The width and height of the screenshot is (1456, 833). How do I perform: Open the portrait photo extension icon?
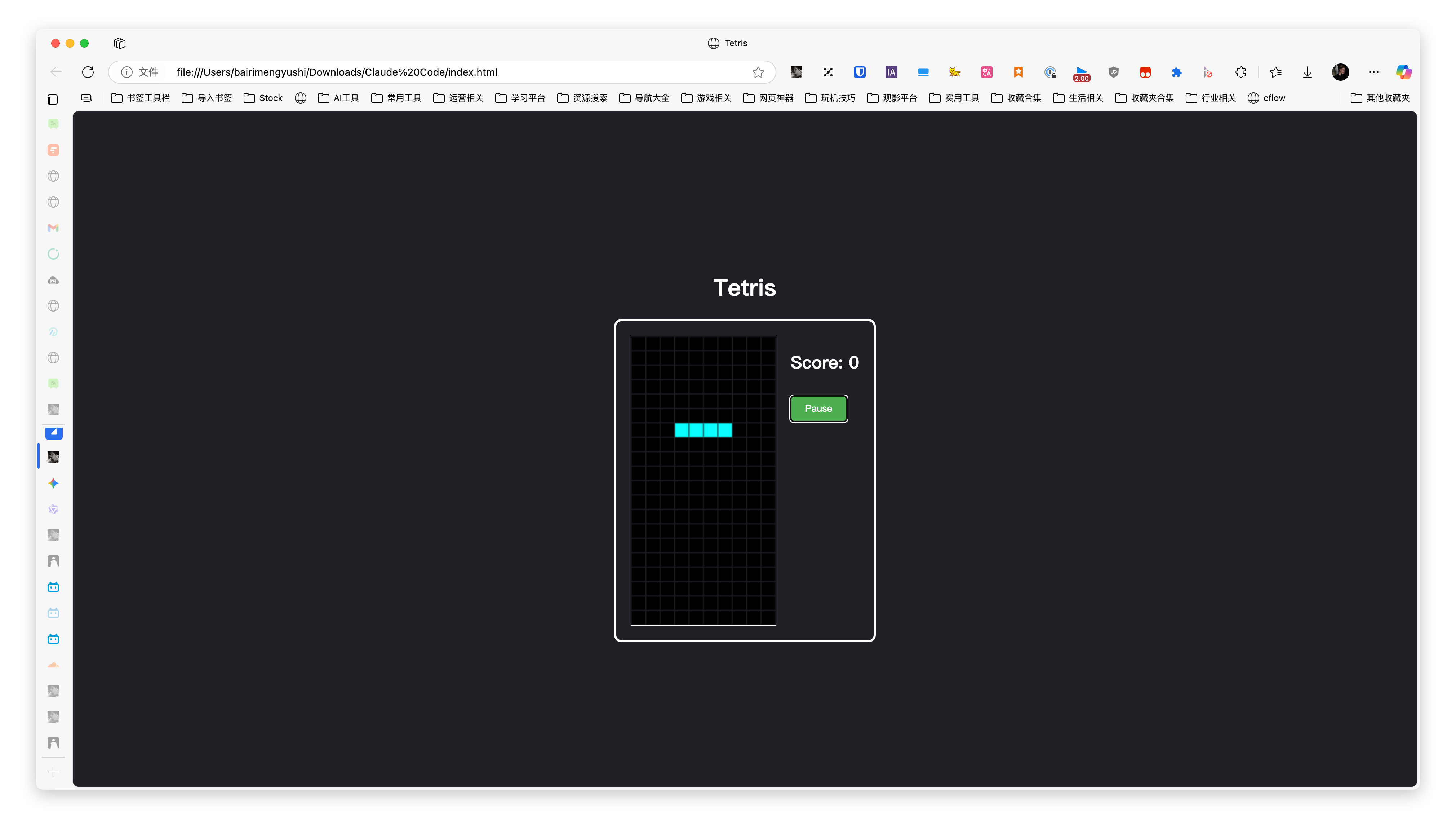pyautogui.click(x=796, y=72)
